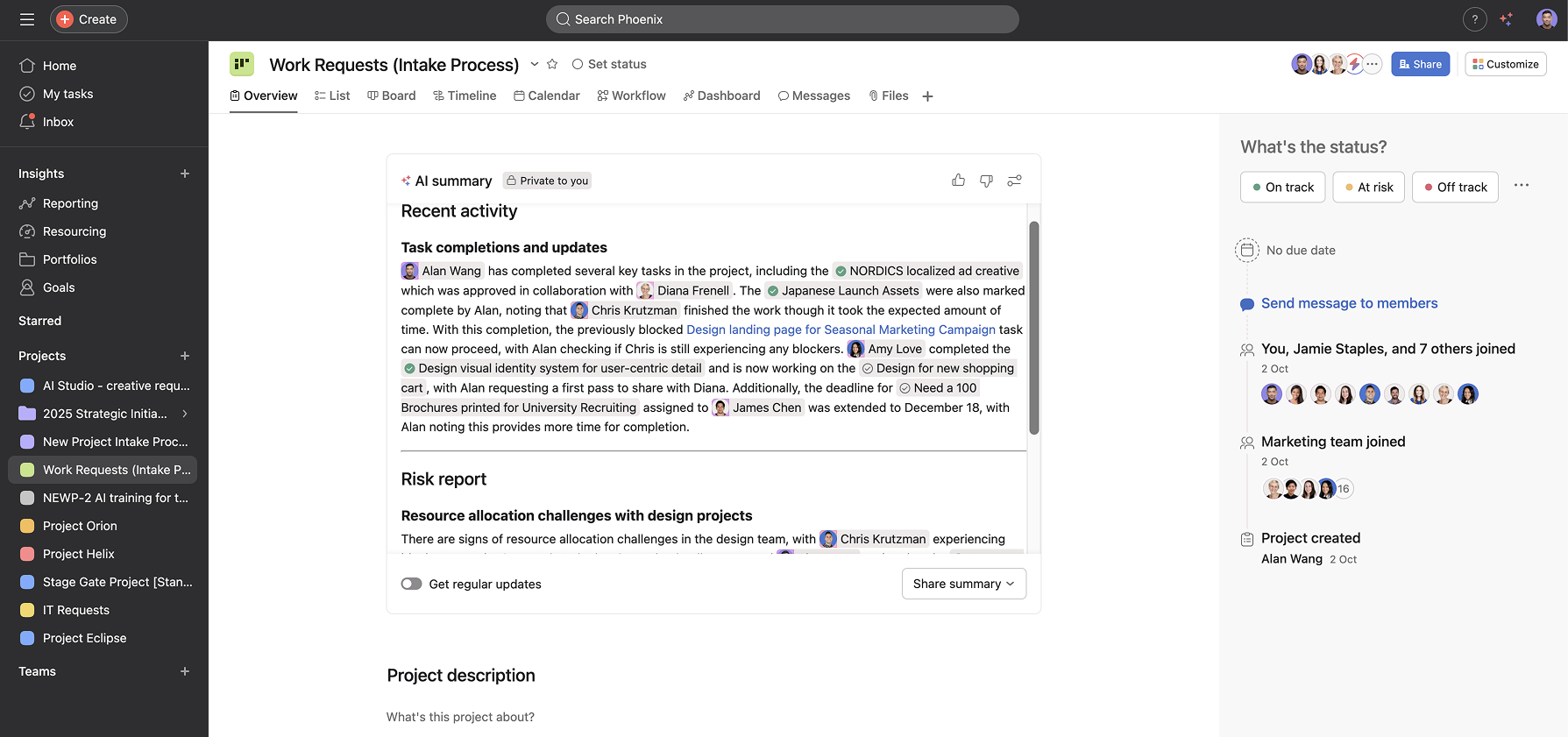Click the thumbs down feedback icon
Viewport: 1568px width, 737px height.
tap(986, 181)
